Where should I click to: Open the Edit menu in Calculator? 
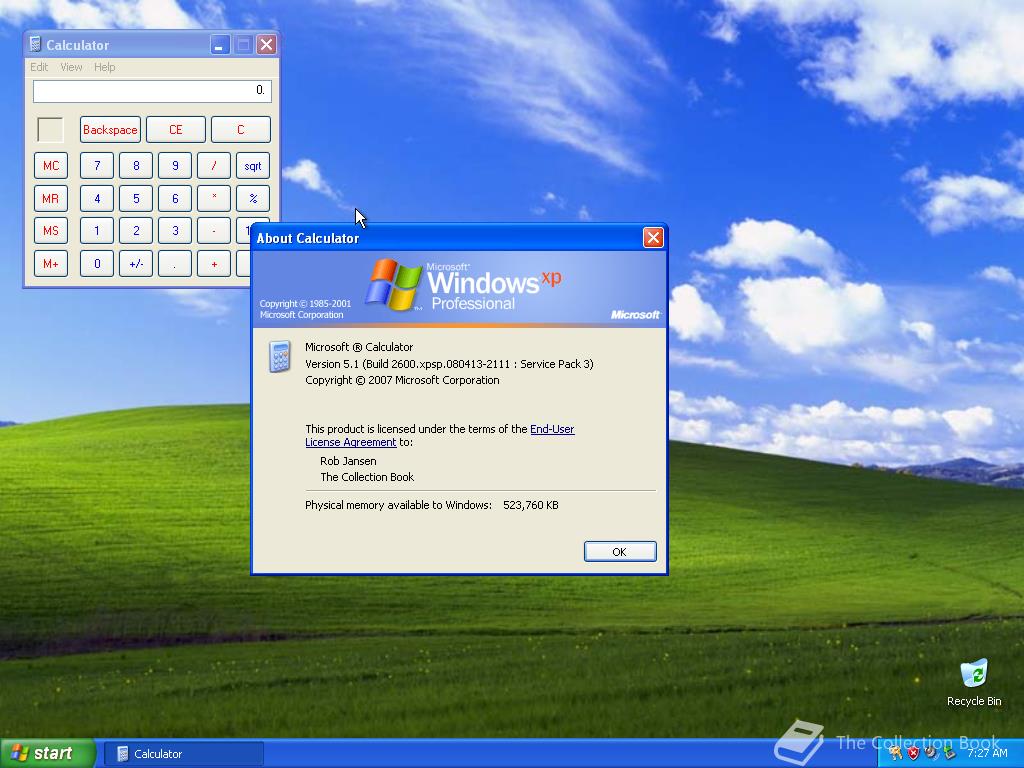click(x=39, y=67)
